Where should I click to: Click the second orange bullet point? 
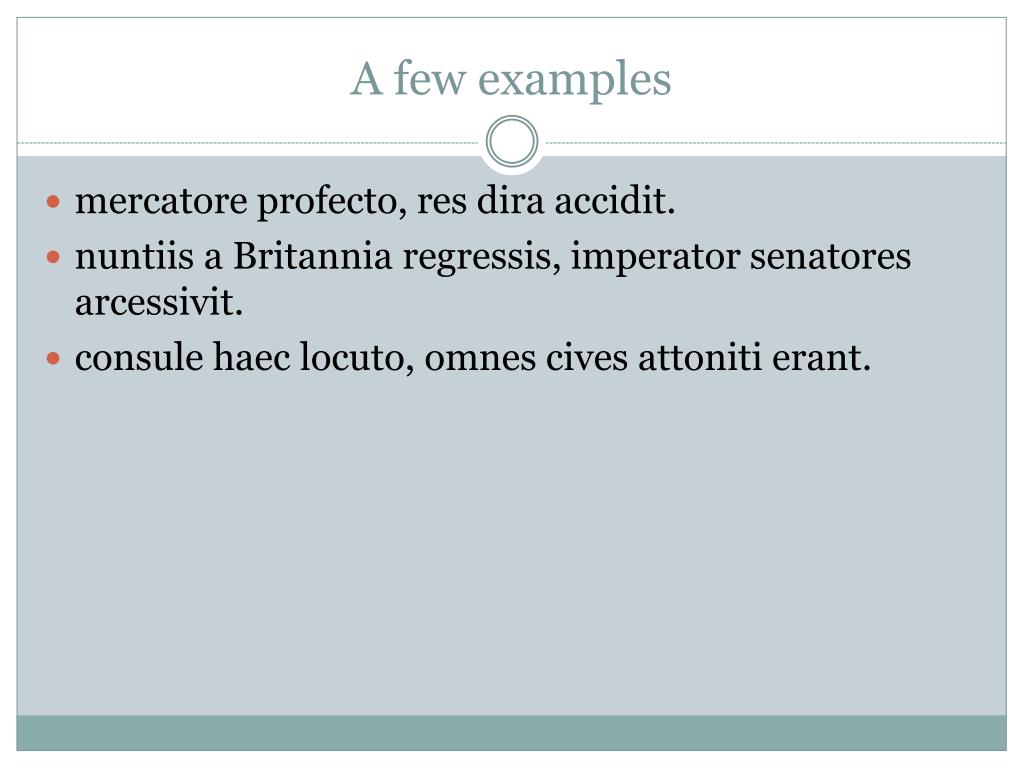coord(54,257)
